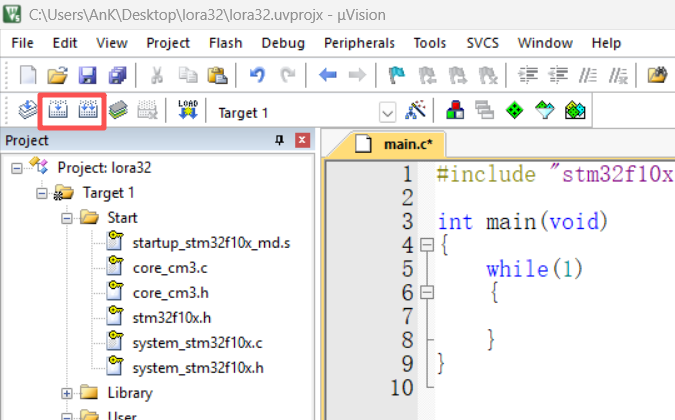Screen dimensions: 675x420
Task: Undo the last edit
Action: click(257, 75)
